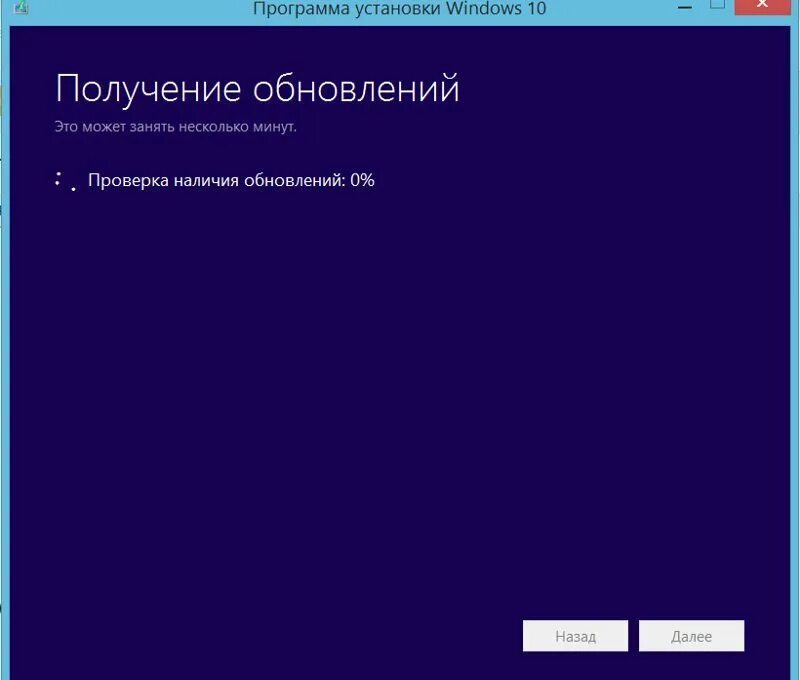The width and height of the screenshot is (800, 680).
Task: Maximize the setup program window
Action: click(x=717, y=5)
